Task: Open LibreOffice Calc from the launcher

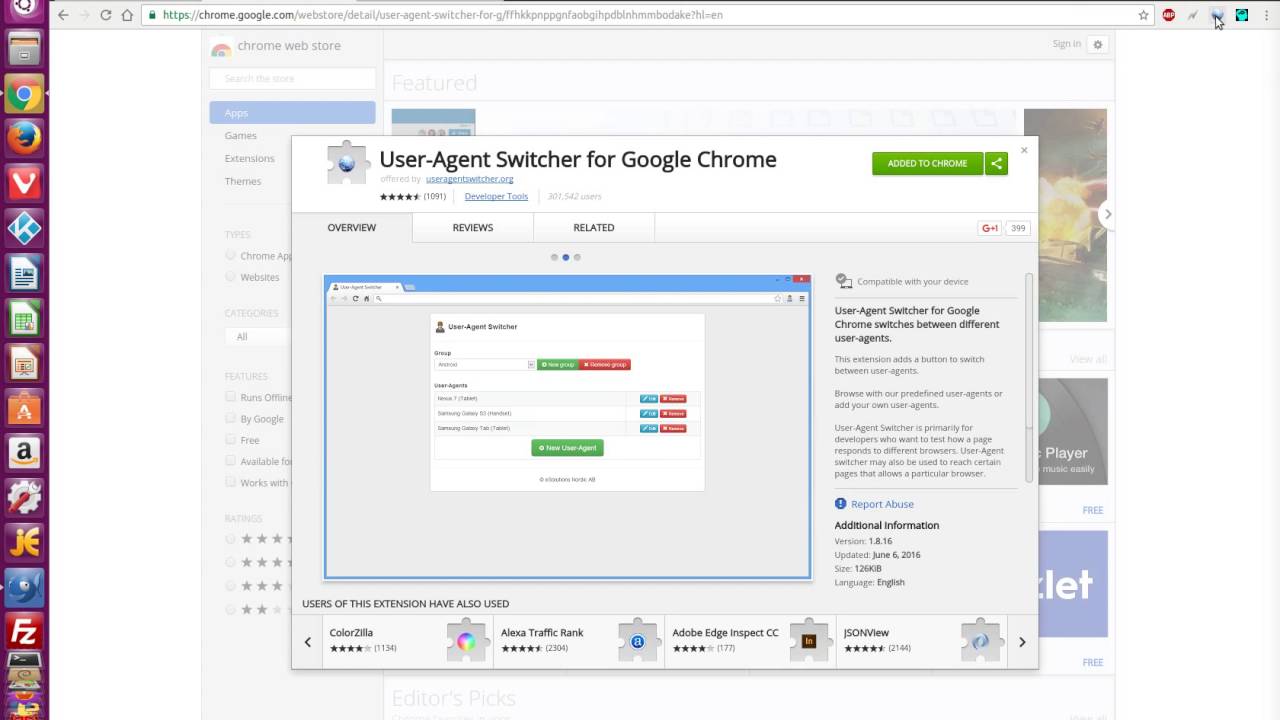Action: tap(24, 320)
